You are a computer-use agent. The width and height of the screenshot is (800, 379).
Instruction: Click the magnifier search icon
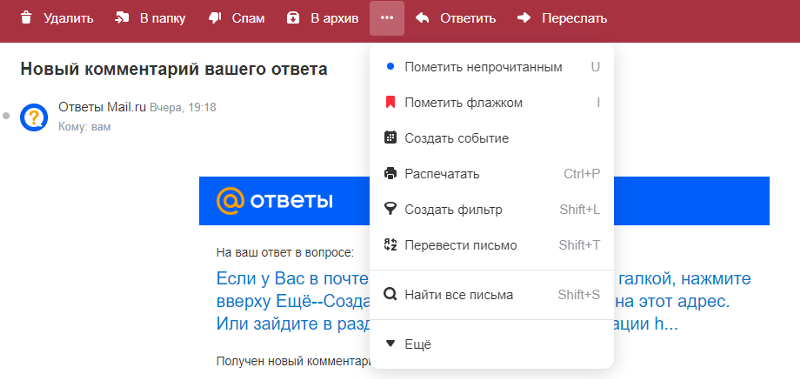390,294
